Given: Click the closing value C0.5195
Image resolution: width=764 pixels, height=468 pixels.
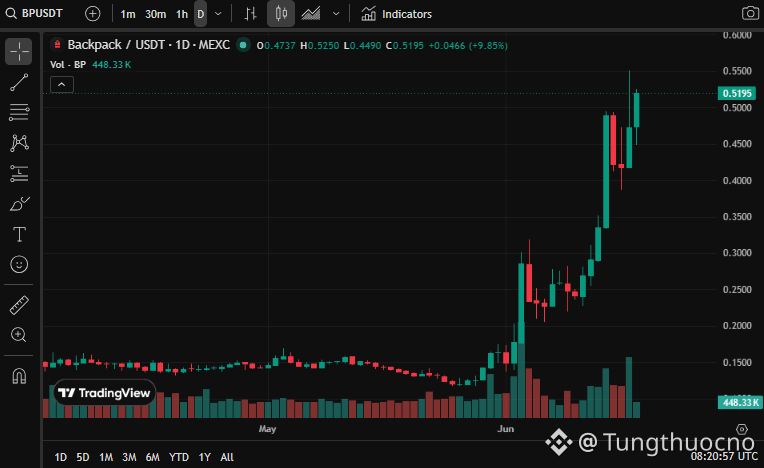Looking at the screenshot, I should [404, 45].
